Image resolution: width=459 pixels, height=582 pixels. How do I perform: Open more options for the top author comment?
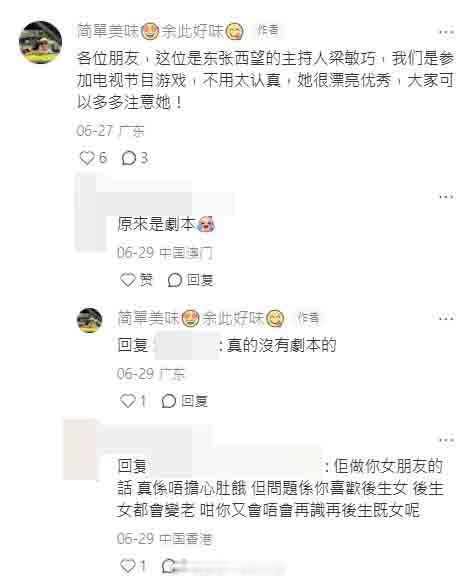(x=446, y=32)
